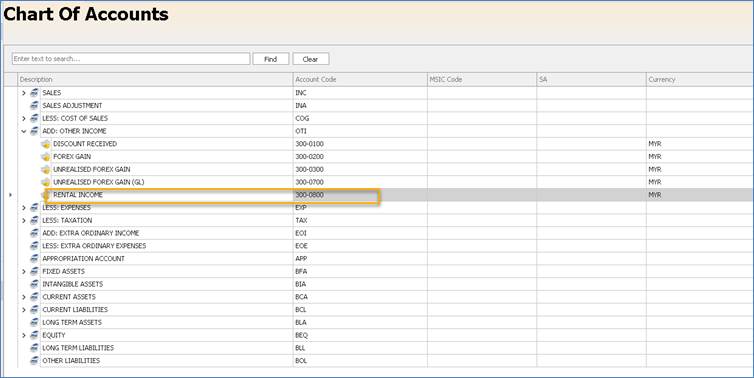Expand the CURRENT ASSETS group
Viewport: 754px width, 378px height.
pos(24,297)
